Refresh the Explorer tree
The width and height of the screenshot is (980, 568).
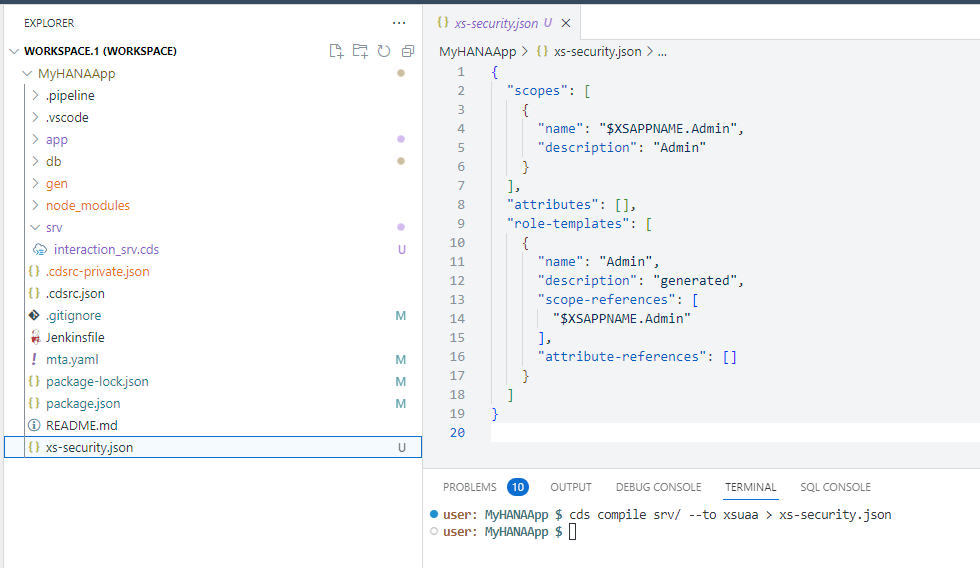tap(384, 51)
